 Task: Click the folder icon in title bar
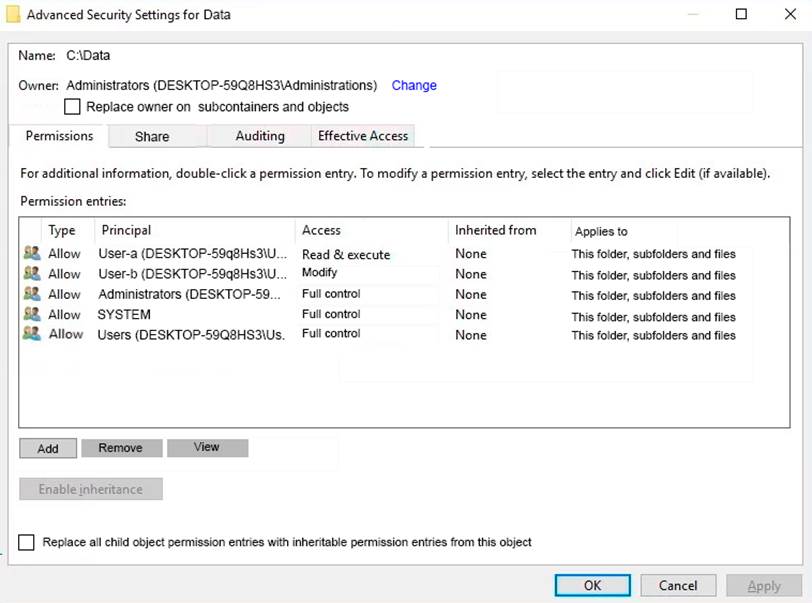click(x=13, y=15)
